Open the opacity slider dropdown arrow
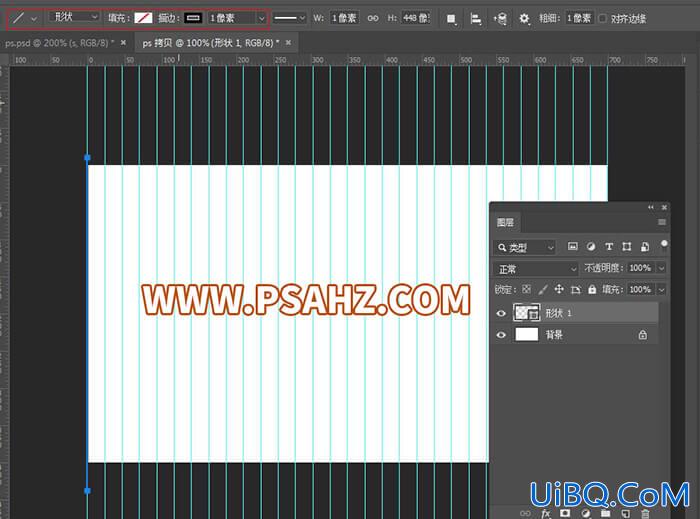The height and width of the screenshot is (519, 700). pos(662,268)
